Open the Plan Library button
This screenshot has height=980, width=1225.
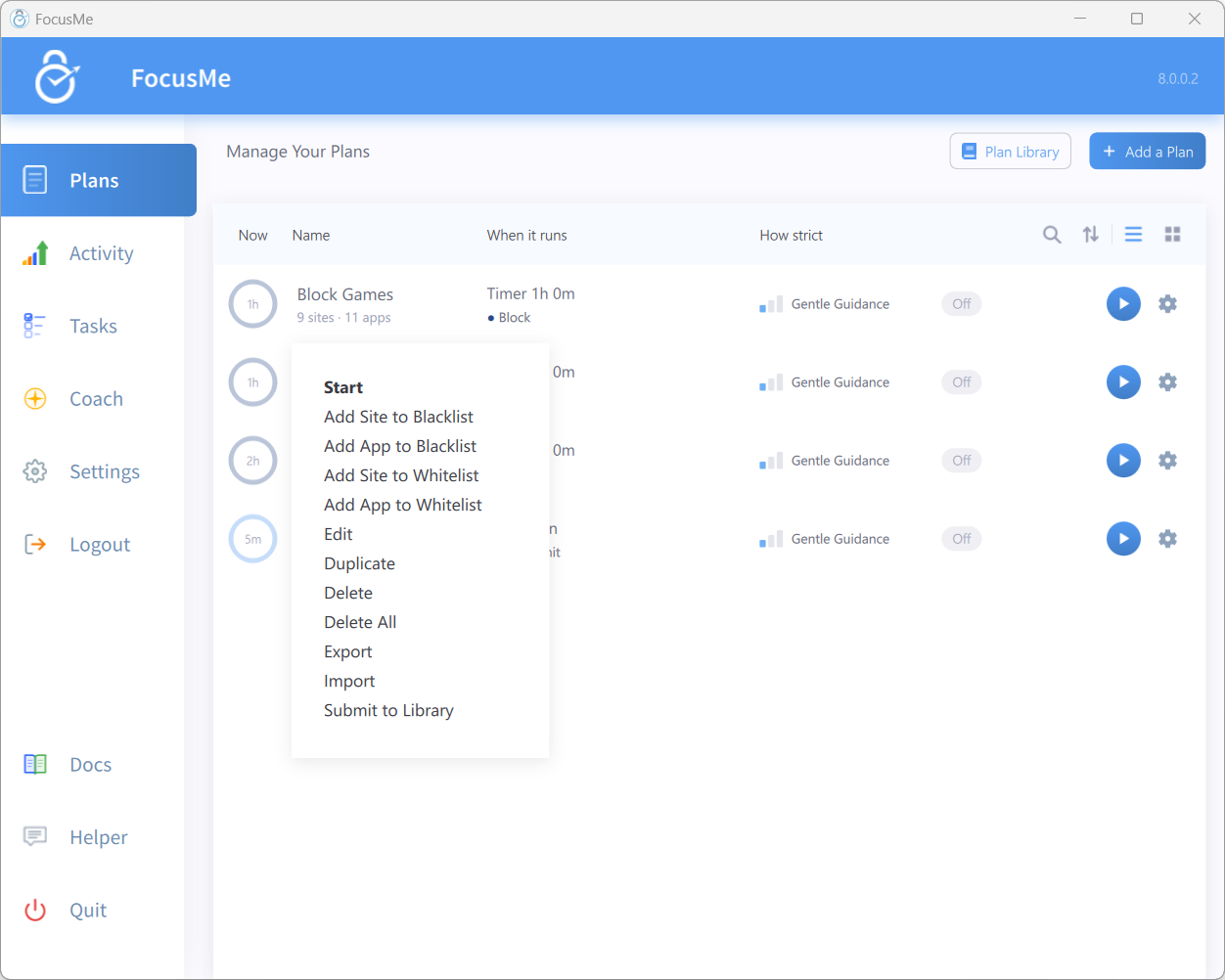pos(1011,152)
